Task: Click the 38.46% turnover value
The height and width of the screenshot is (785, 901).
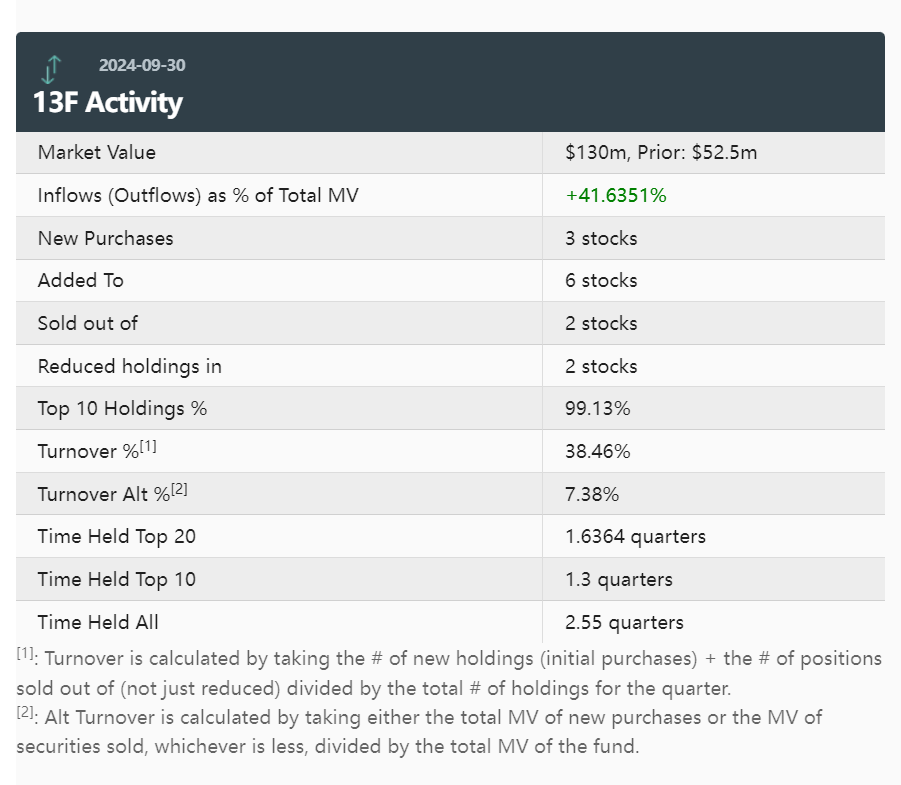Action: coord(598,451)
